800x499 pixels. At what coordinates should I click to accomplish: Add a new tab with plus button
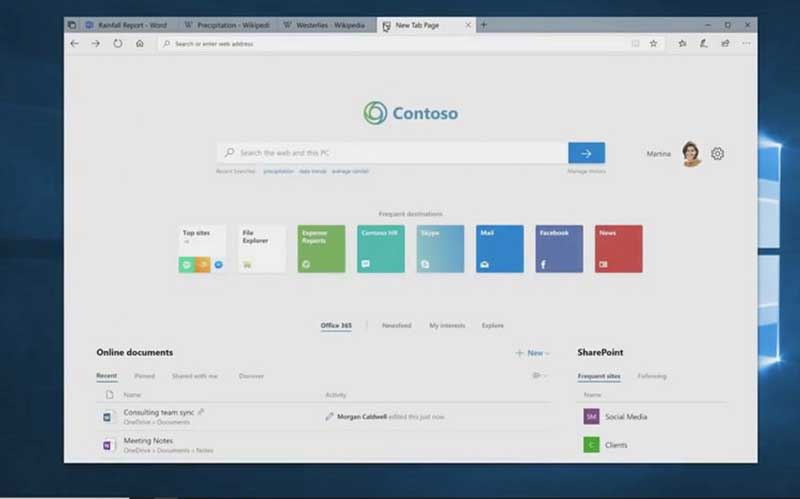coord(484,24)
